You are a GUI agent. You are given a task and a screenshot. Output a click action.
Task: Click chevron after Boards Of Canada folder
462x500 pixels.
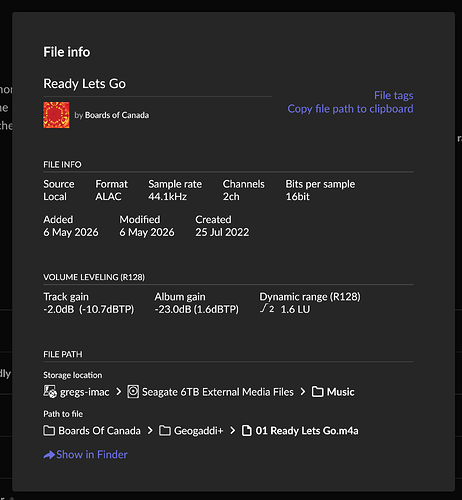(x=150, y=430)
